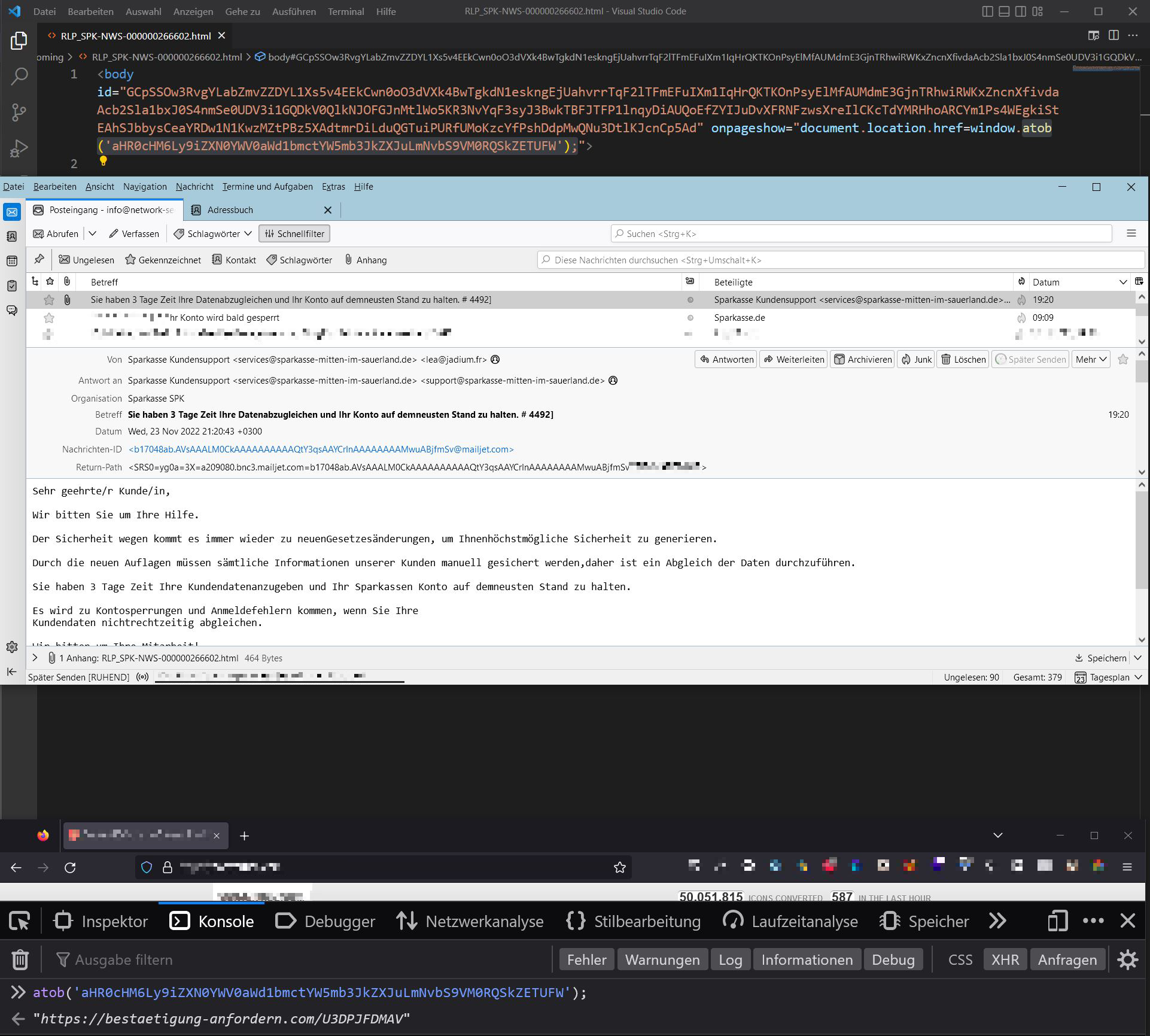Click the Weiterleiten button
Viewport: 1150px width, 1036px height.
click(793, 359)
